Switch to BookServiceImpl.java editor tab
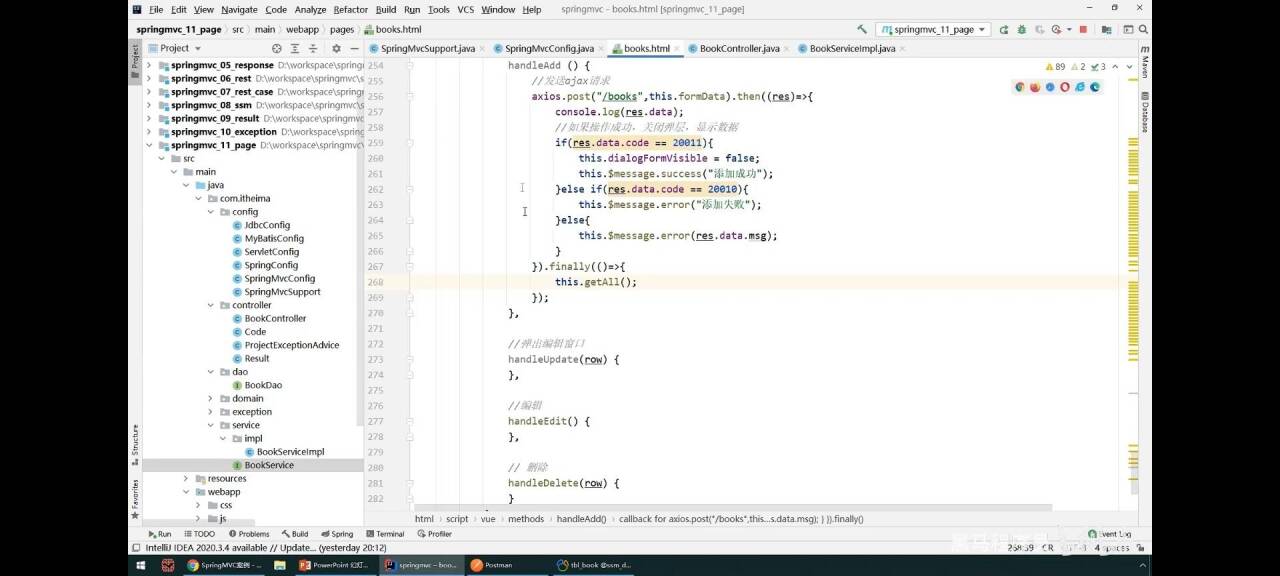 852,48
